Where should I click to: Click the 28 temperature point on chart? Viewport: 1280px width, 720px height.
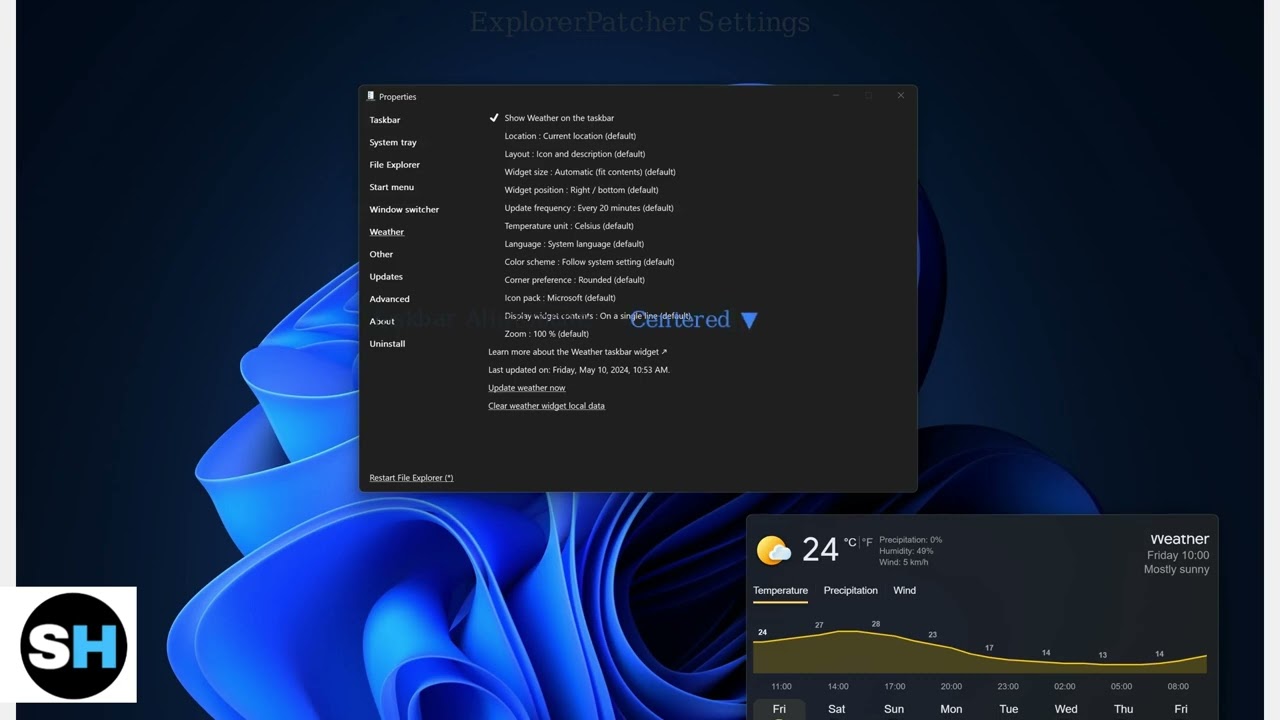[875, 624]
